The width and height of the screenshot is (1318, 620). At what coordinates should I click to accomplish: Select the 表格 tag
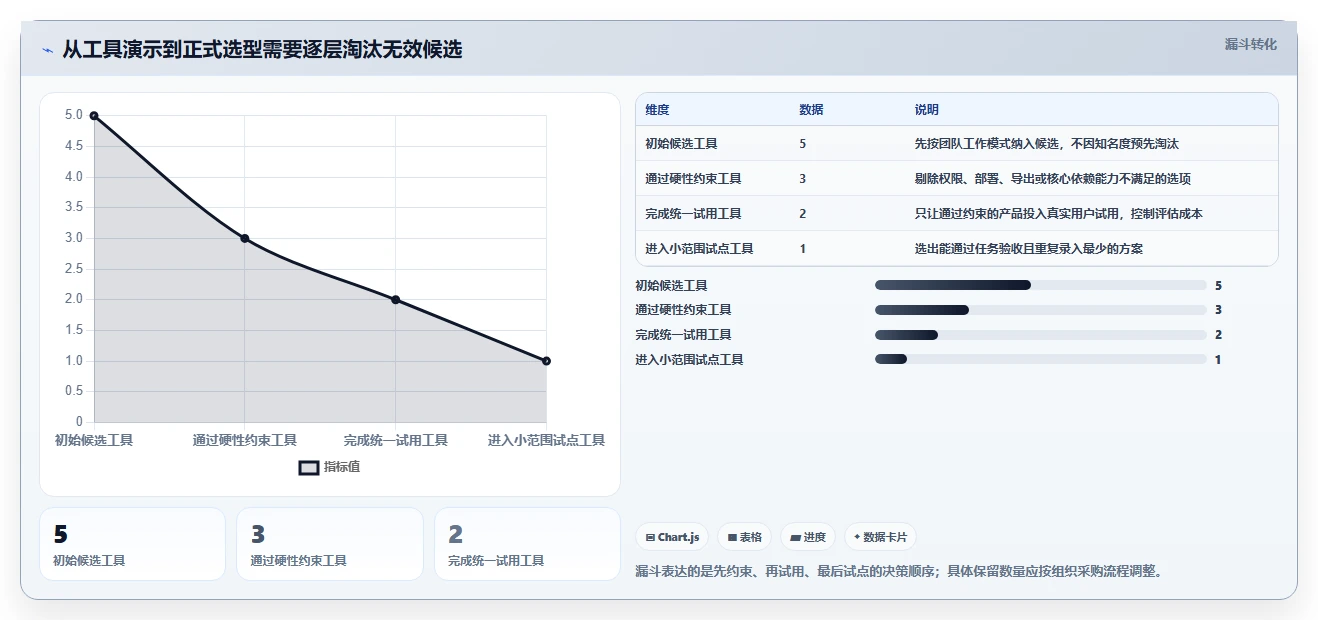coord(744,537)
